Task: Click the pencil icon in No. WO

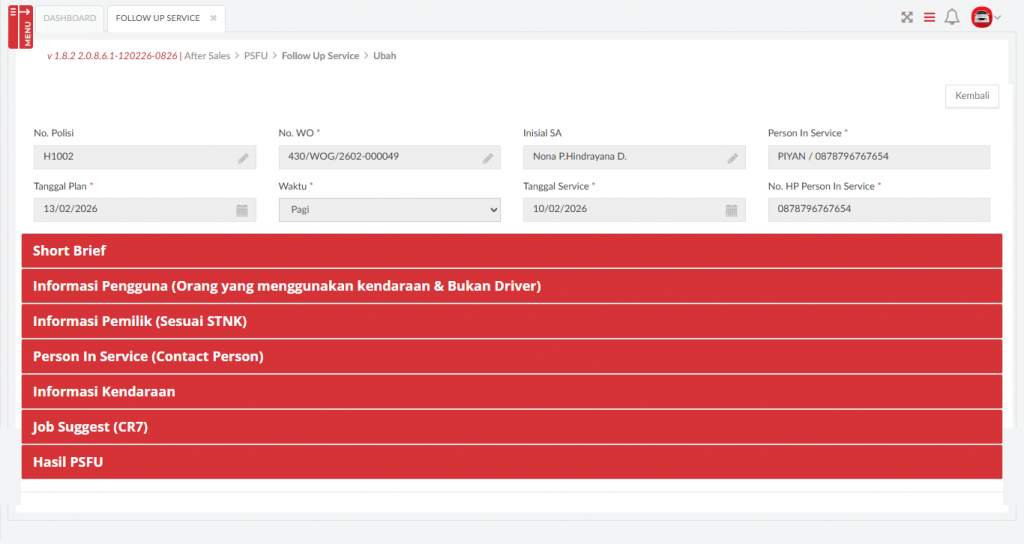Action: point(488,158)
